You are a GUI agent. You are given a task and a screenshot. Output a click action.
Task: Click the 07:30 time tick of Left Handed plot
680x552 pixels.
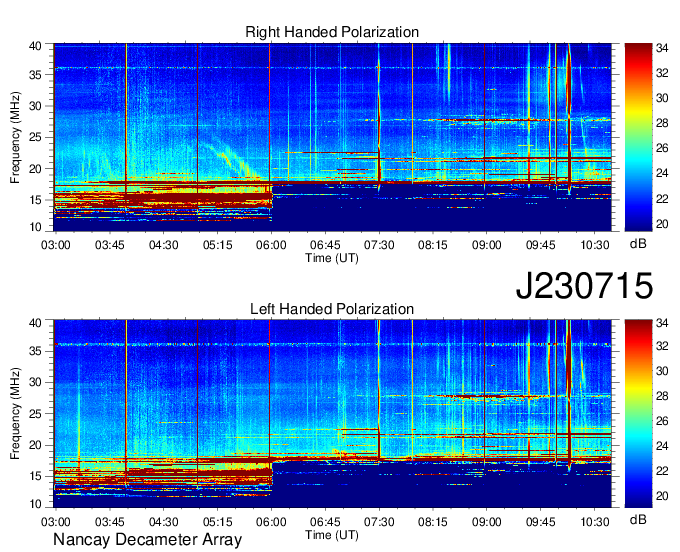click(379, 522)
